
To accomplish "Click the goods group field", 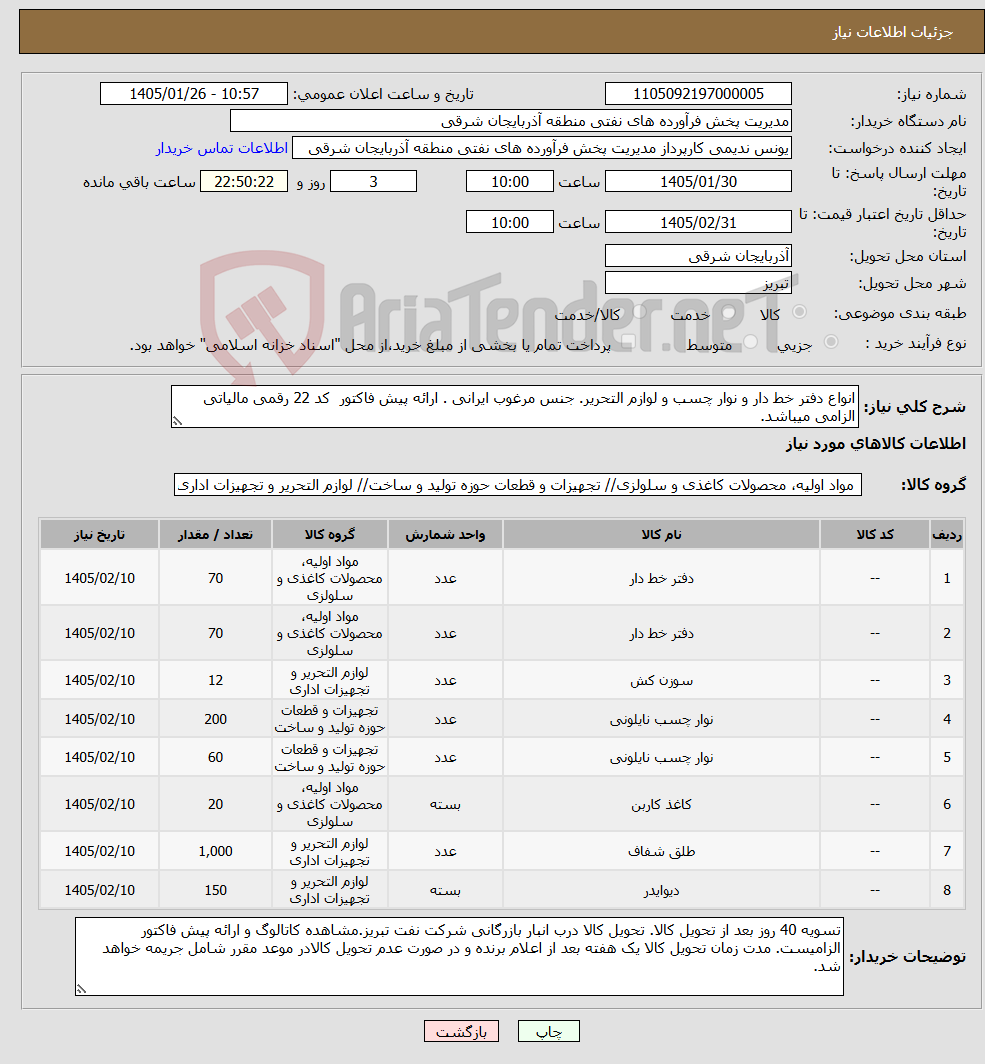I will (518, 484).
